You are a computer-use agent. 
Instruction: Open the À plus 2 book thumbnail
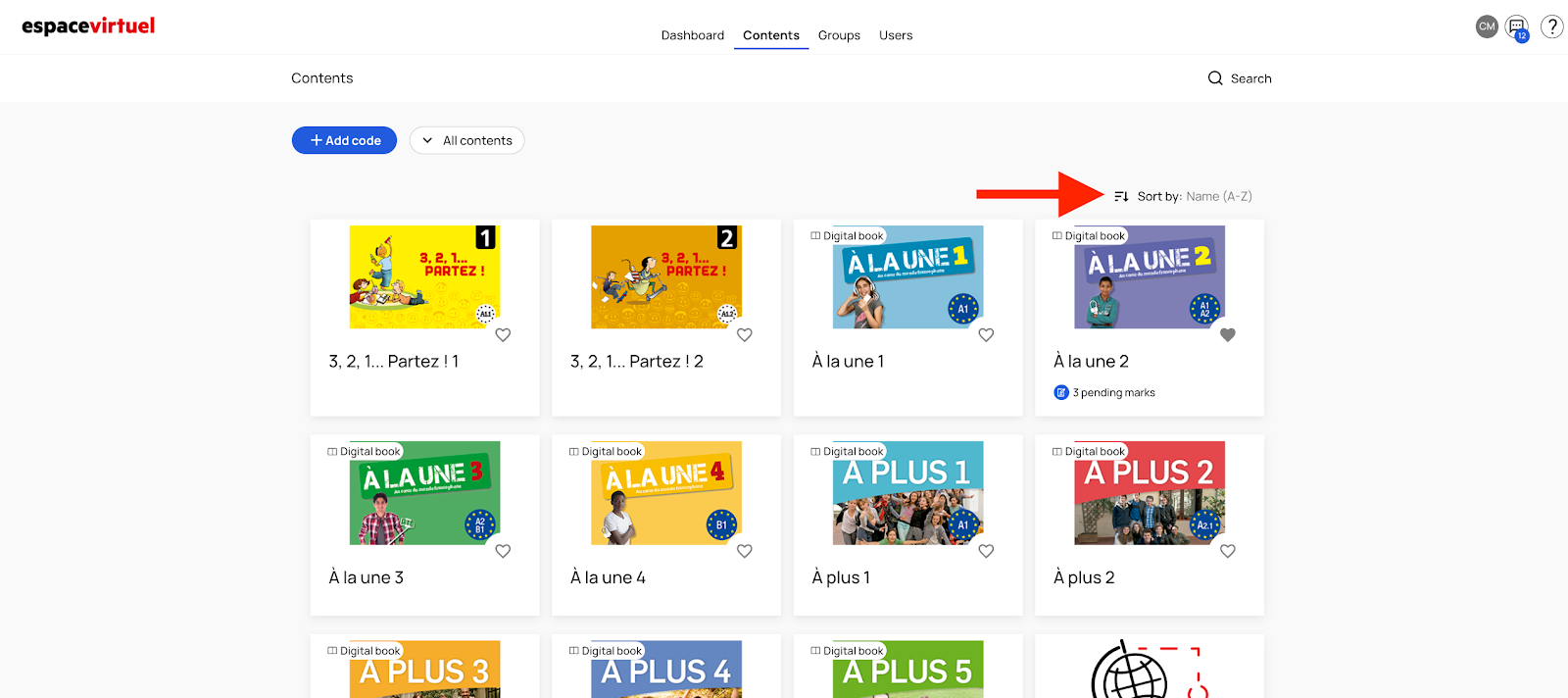[x=1149, y=493]
